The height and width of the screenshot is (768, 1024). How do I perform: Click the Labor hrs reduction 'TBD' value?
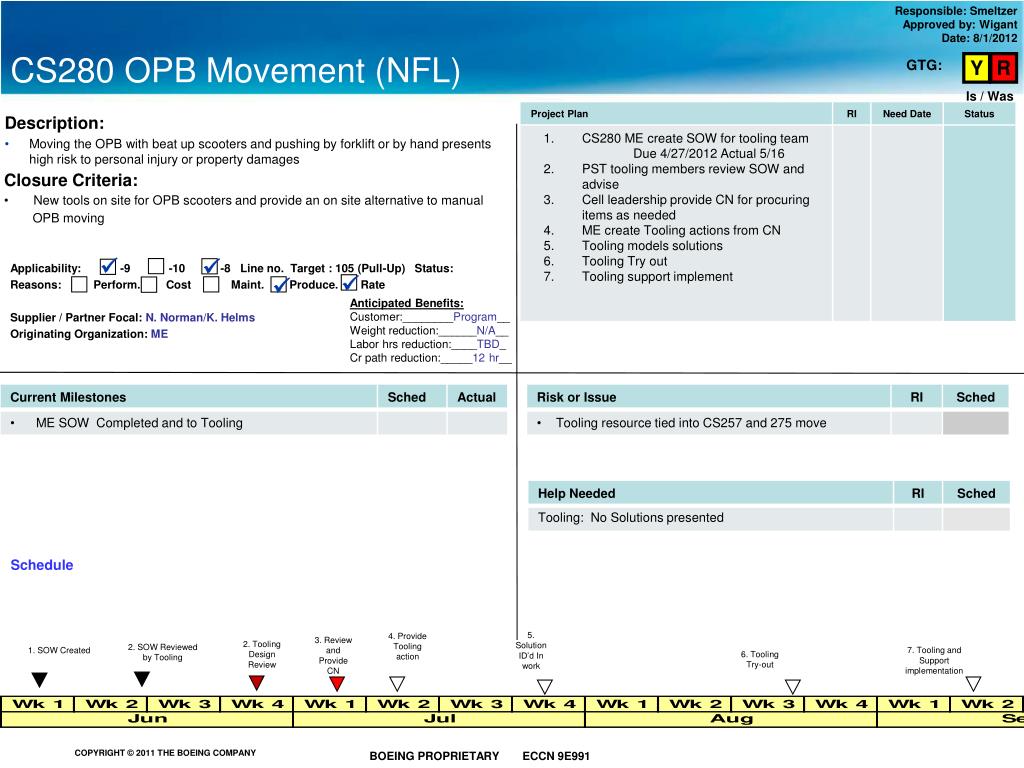click(x=488, y=344)
